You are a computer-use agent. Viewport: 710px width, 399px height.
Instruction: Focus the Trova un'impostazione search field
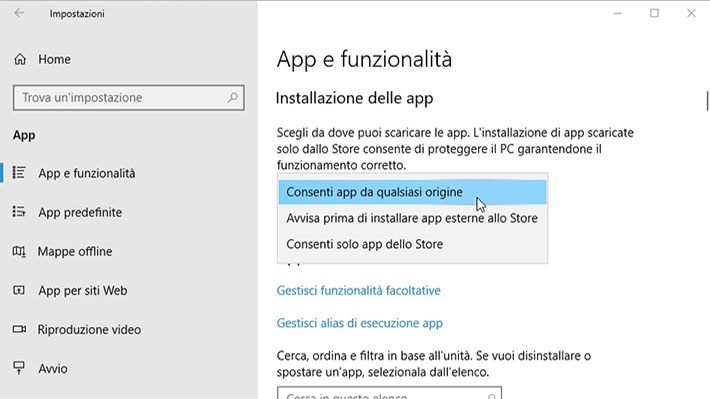129,97
